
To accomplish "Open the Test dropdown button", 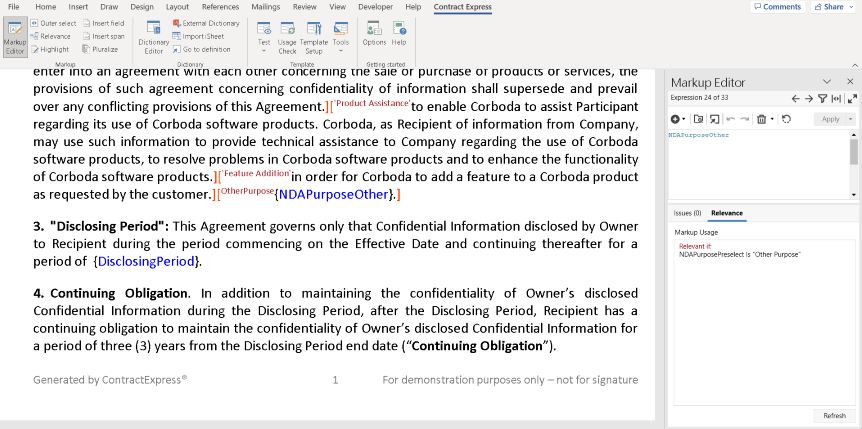I will 264,38.
